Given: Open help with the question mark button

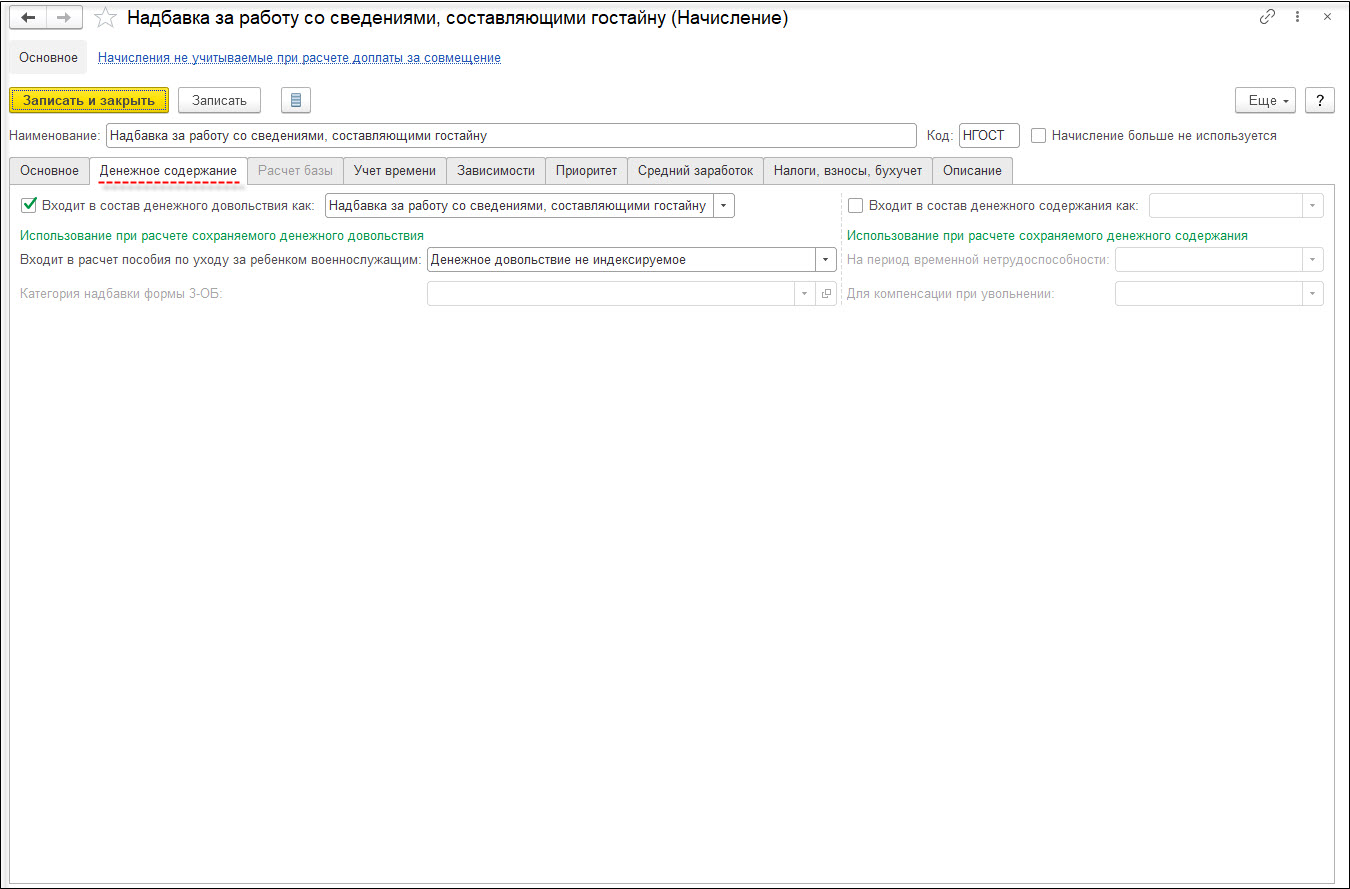Looking at the screenshot, I should 1320,100.
